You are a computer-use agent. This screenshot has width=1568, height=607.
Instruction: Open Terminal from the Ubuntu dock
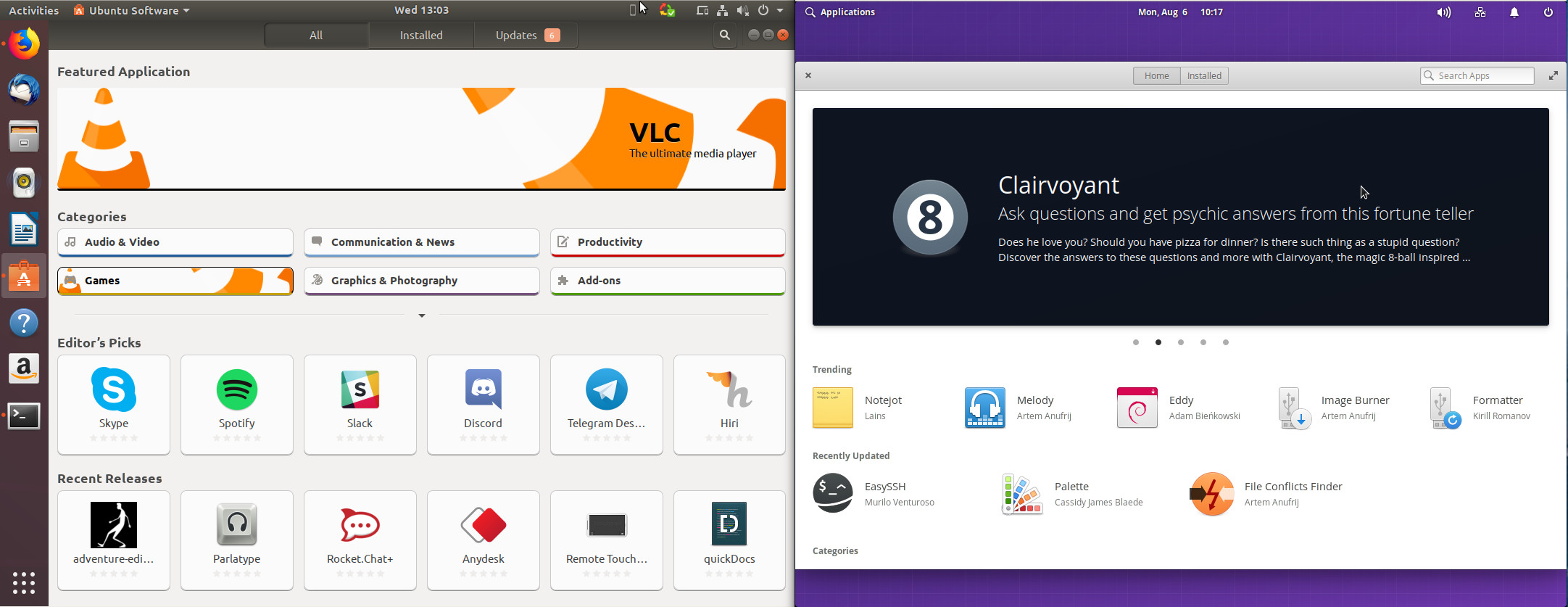tap(24, 416)
